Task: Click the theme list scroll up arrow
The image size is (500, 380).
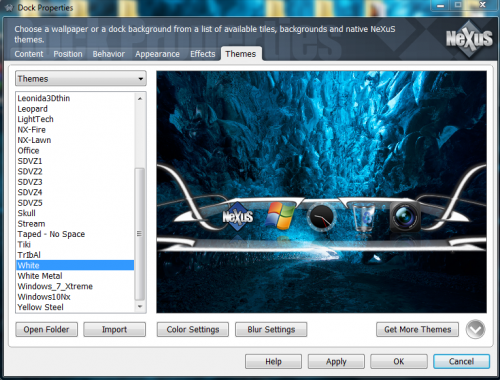Action: tap(140, 99)
